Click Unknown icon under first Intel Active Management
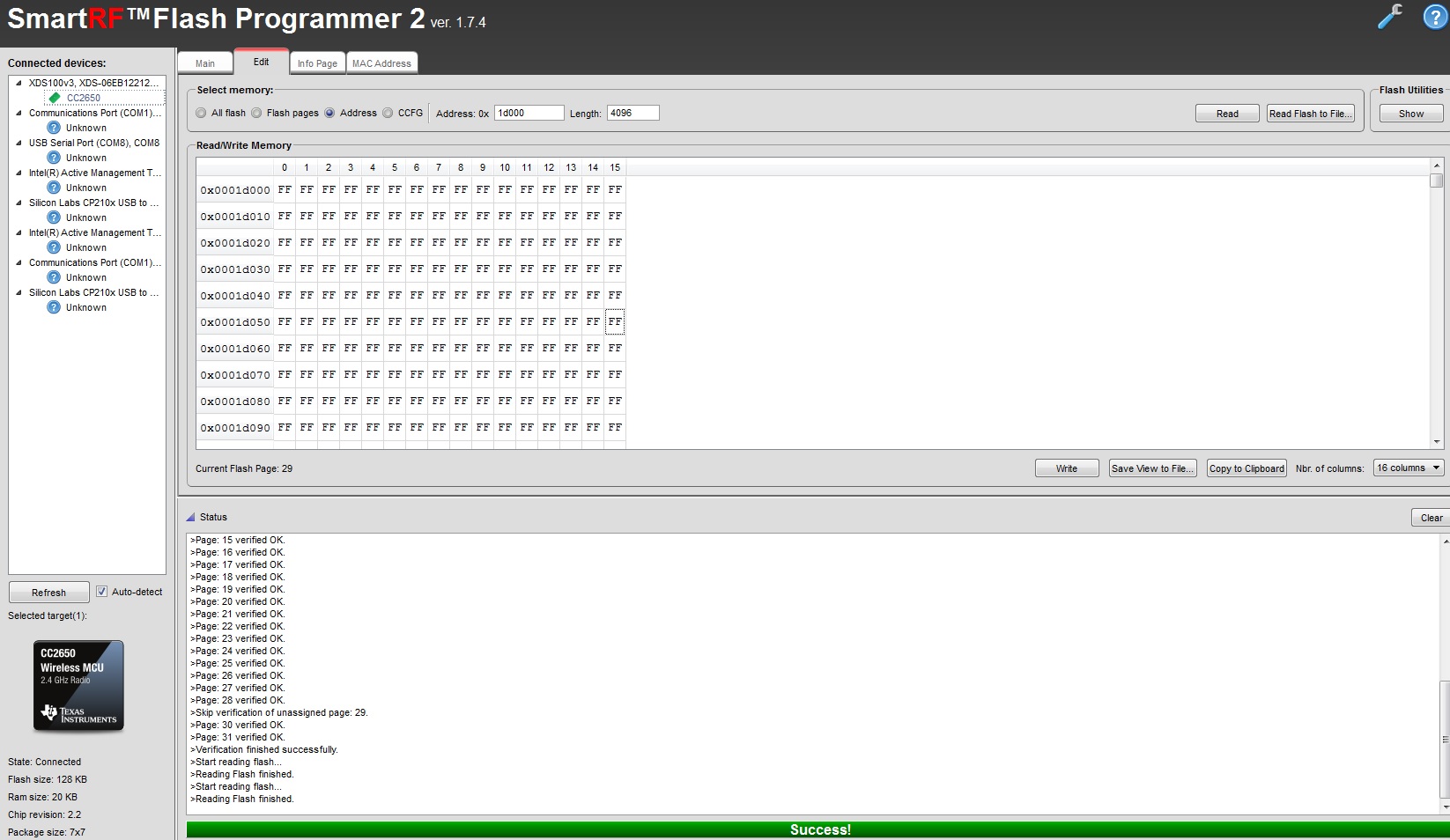This screenshot has width=1450, height=840. pos(54,188)
